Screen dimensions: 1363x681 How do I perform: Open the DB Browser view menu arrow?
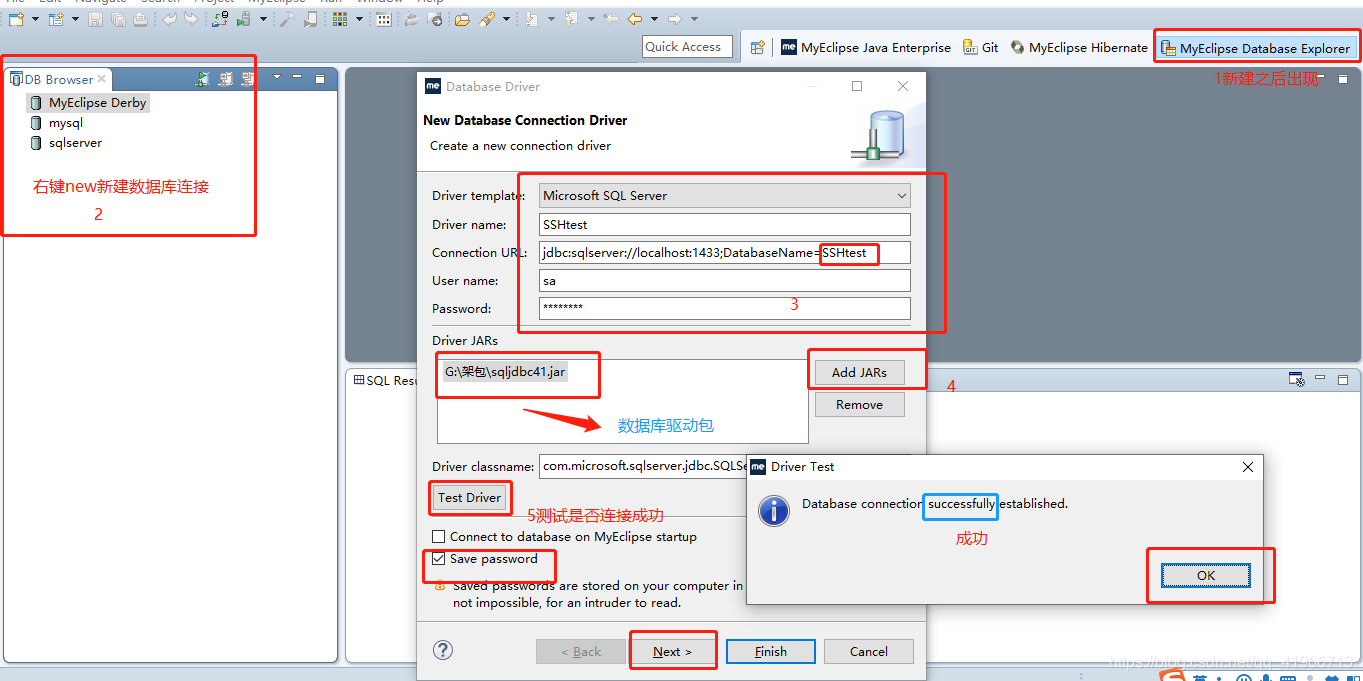tap(277, 77)
